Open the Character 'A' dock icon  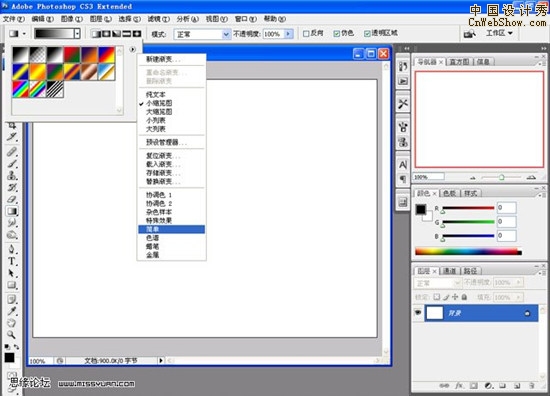click(403, 165)
